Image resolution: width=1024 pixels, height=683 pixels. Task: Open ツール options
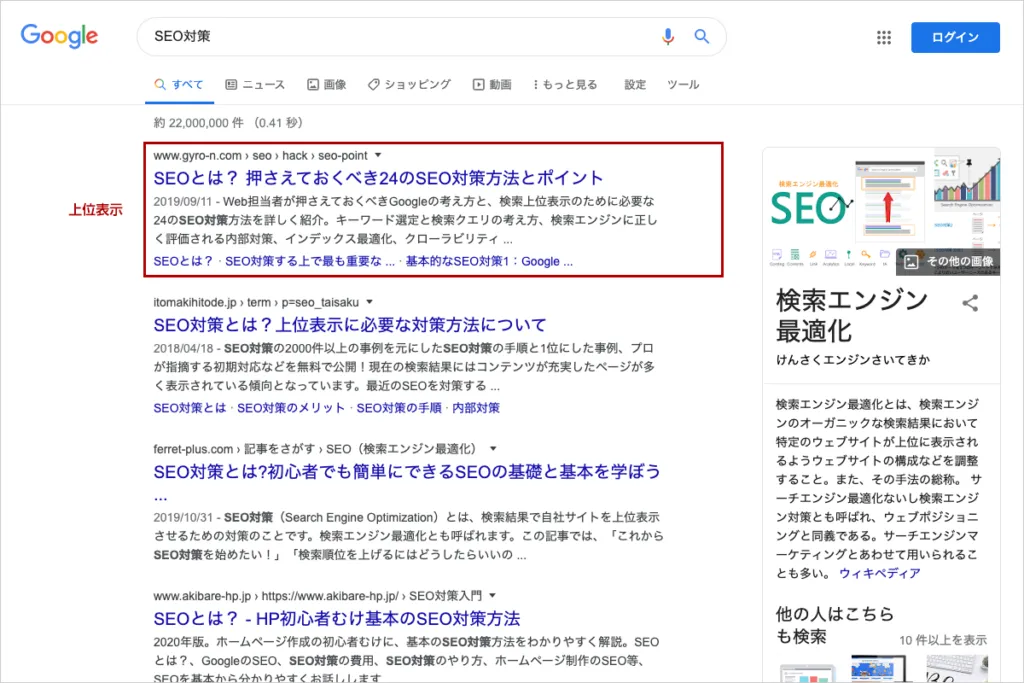point(683,85)
